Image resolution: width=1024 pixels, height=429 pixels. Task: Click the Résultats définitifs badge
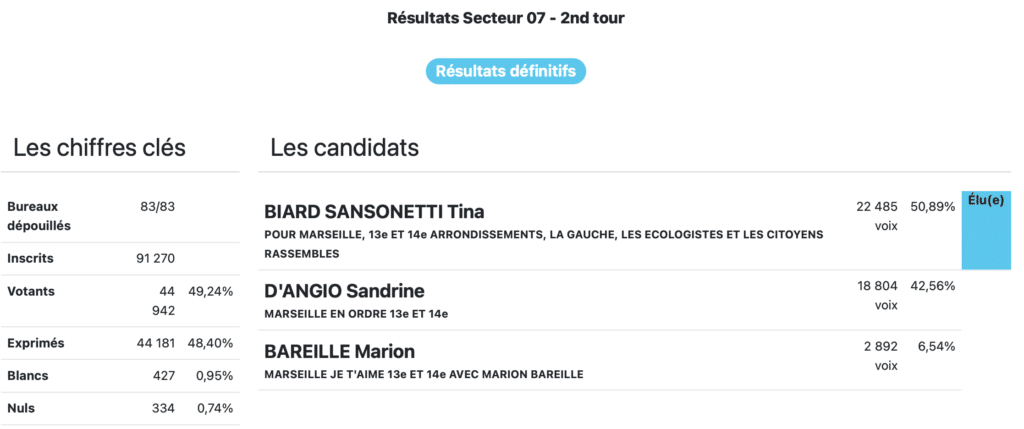(x=505, y=71)
